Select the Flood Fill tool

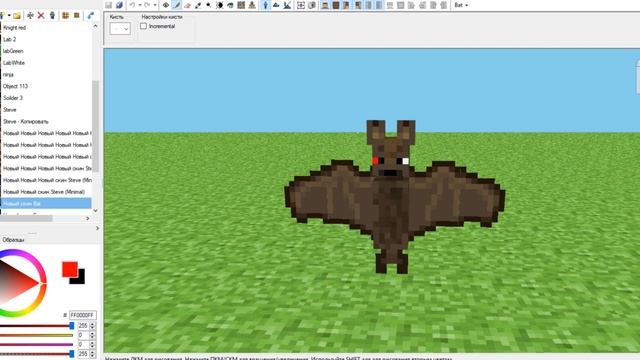tap(230, 5)
